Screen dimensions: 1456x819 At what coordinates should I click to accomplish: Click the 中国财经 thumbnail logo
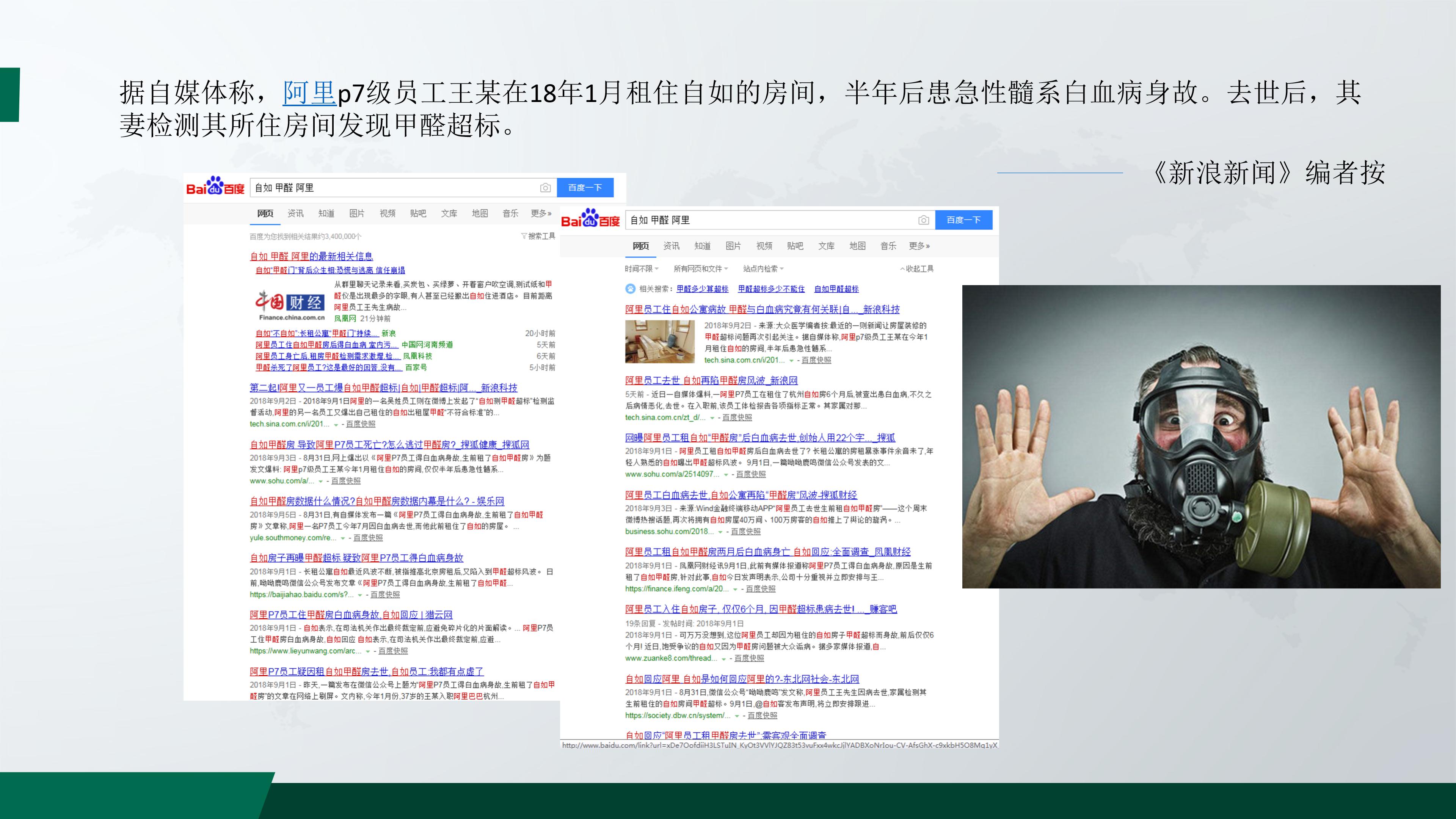point(290,305)
